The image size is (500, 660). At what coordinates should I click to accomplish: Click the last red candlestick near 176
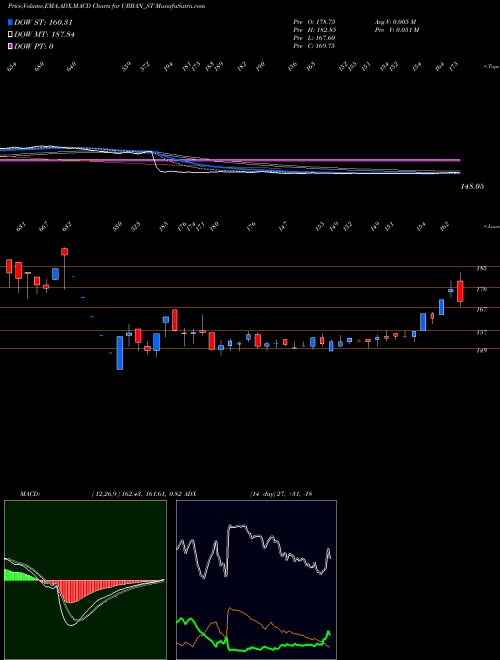460,291
